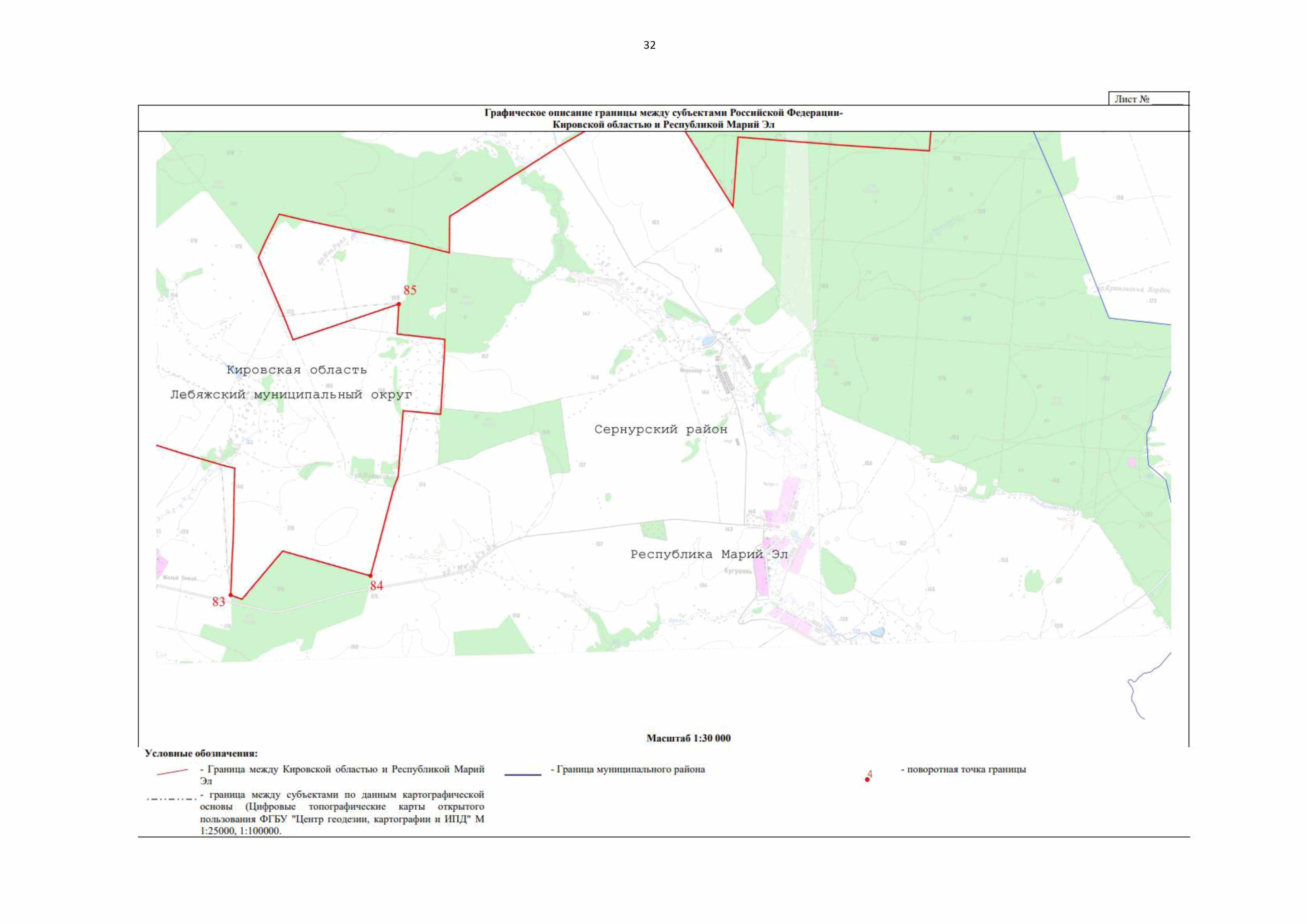Click the blue municipal boundary legend line

(523, 774)
